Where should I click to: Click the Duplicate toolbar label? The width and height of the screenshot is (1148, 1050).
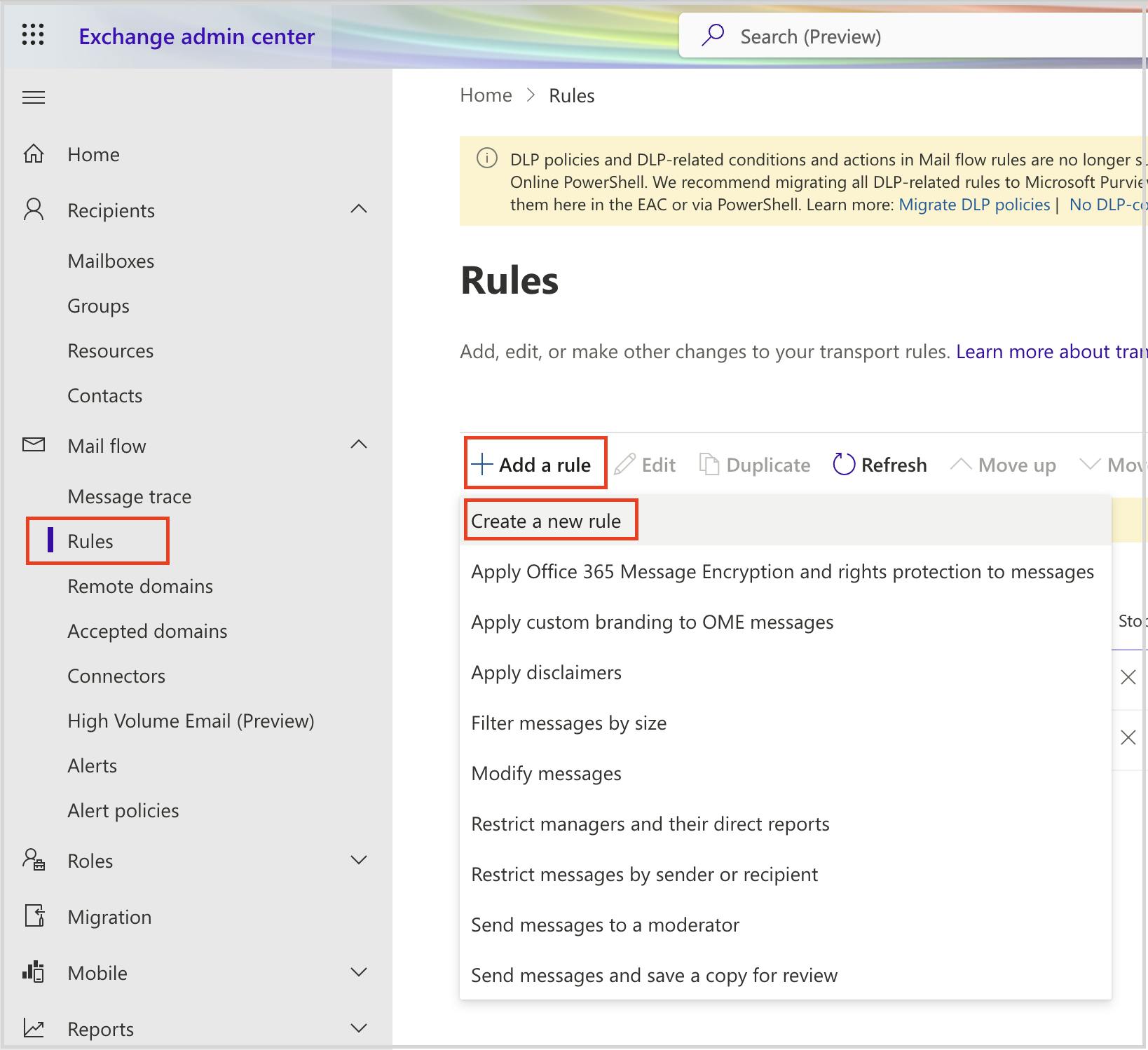(768, 465)
